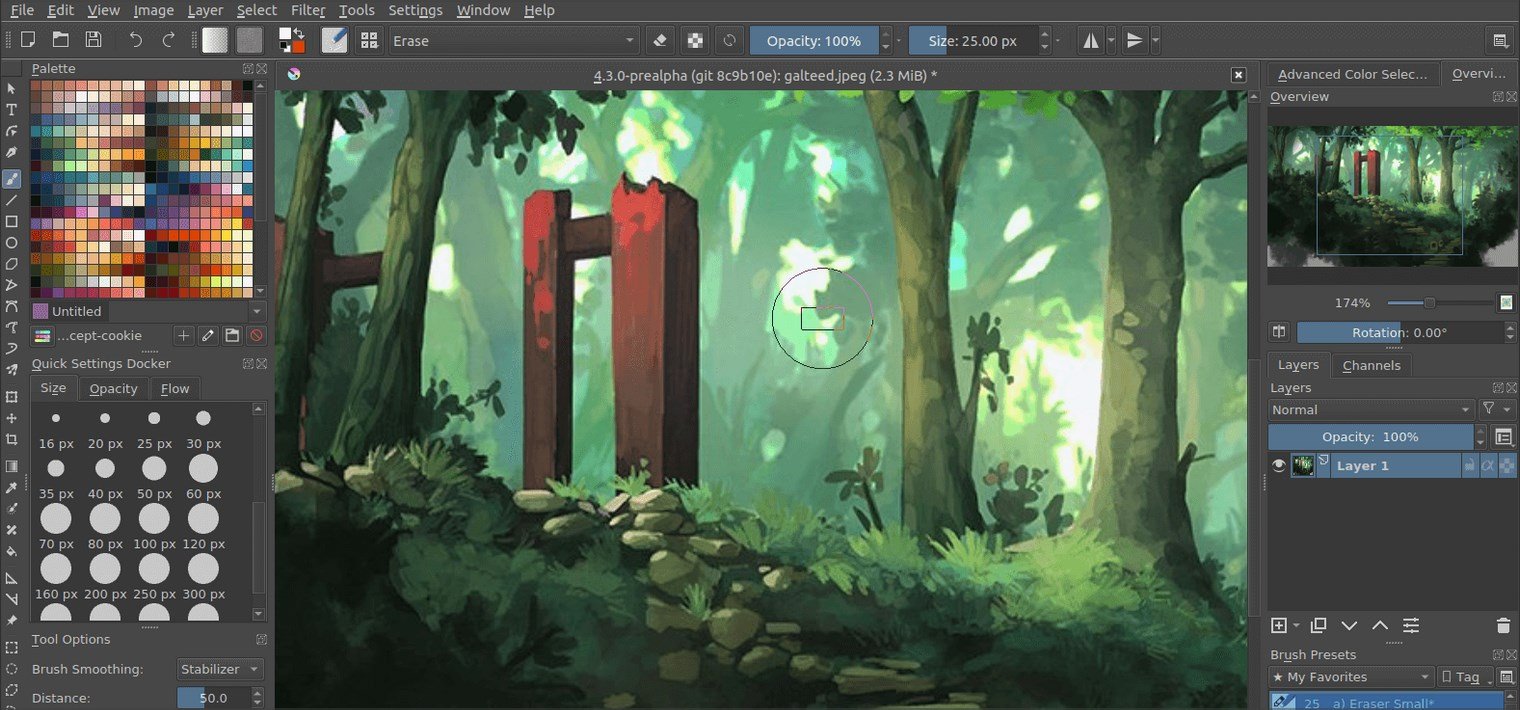Click the Distance 50.0 value field

tap(213, 698)
